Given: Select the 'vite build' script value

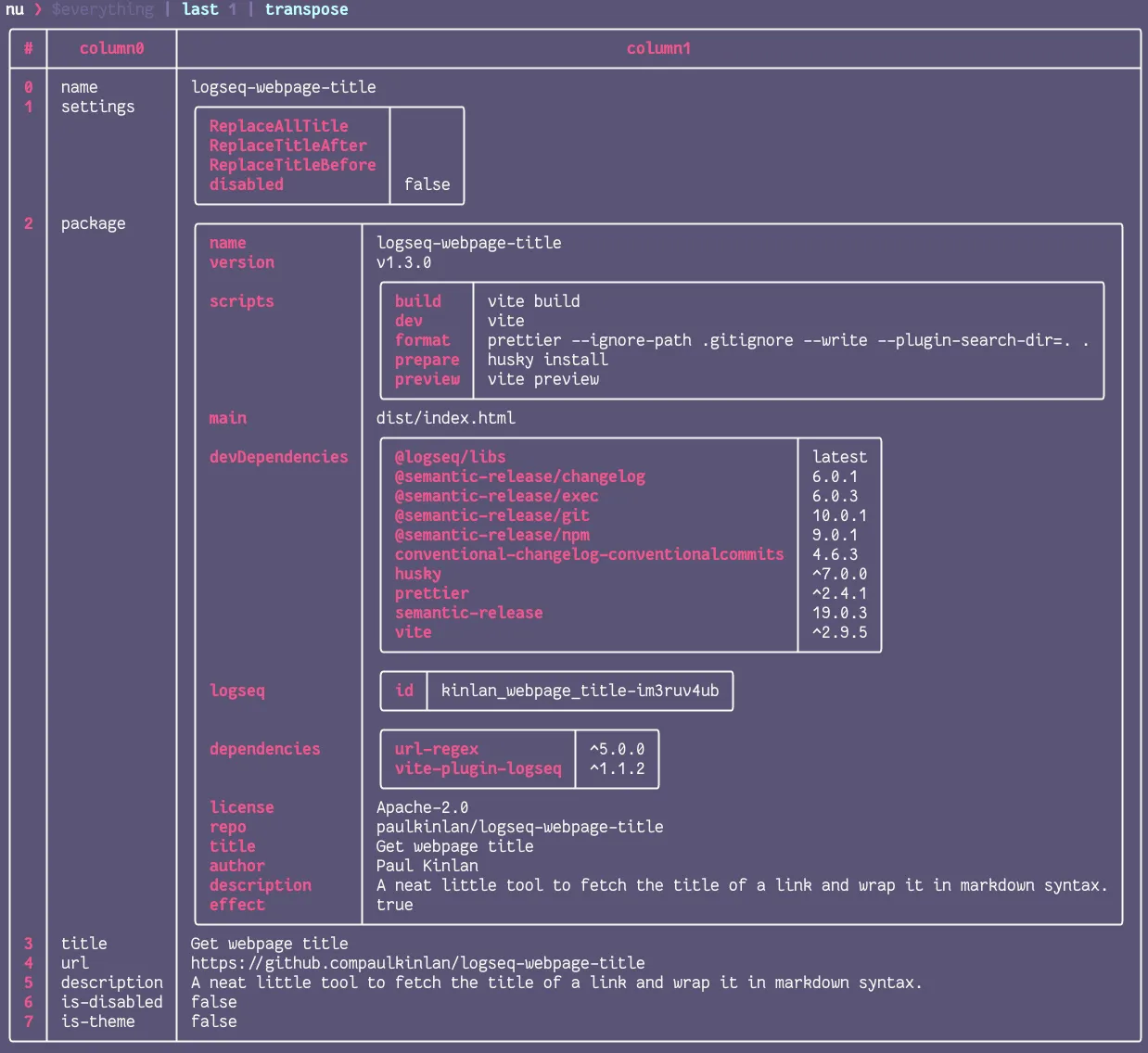Looking at the screenshot, I should tap(533, 301).
